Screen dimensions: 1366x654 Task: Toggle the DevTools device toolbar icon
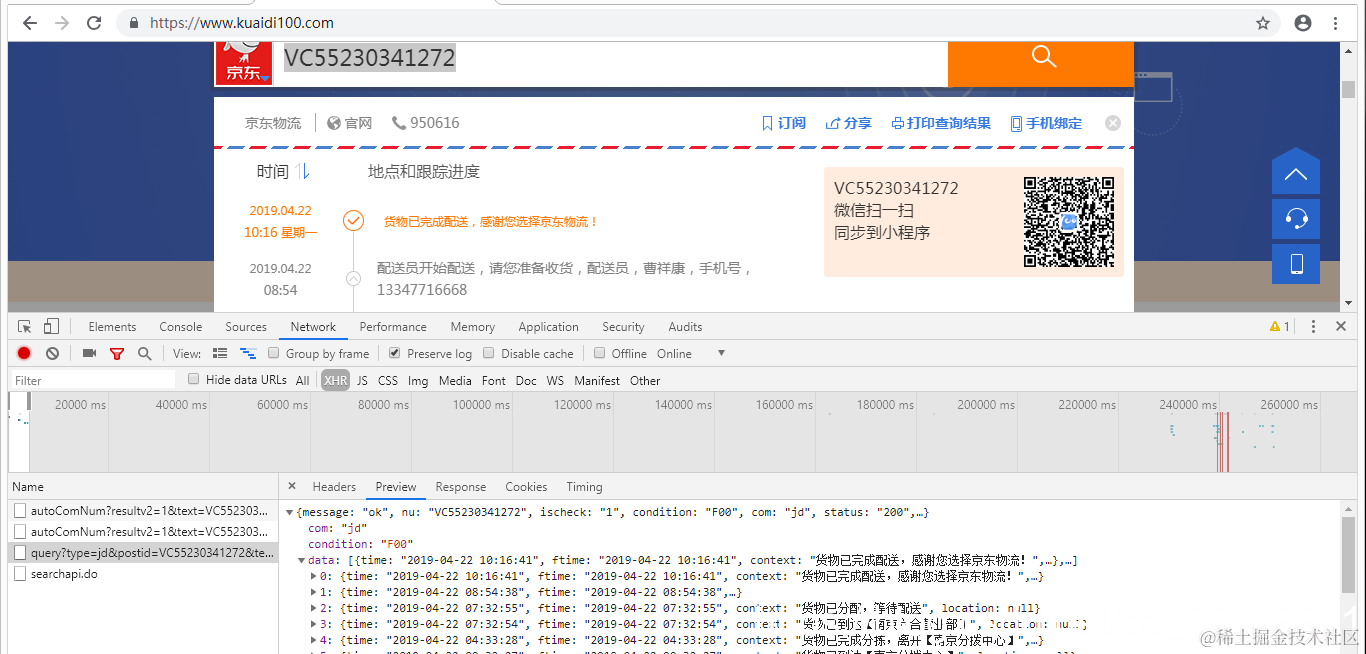tap(51, 327)
